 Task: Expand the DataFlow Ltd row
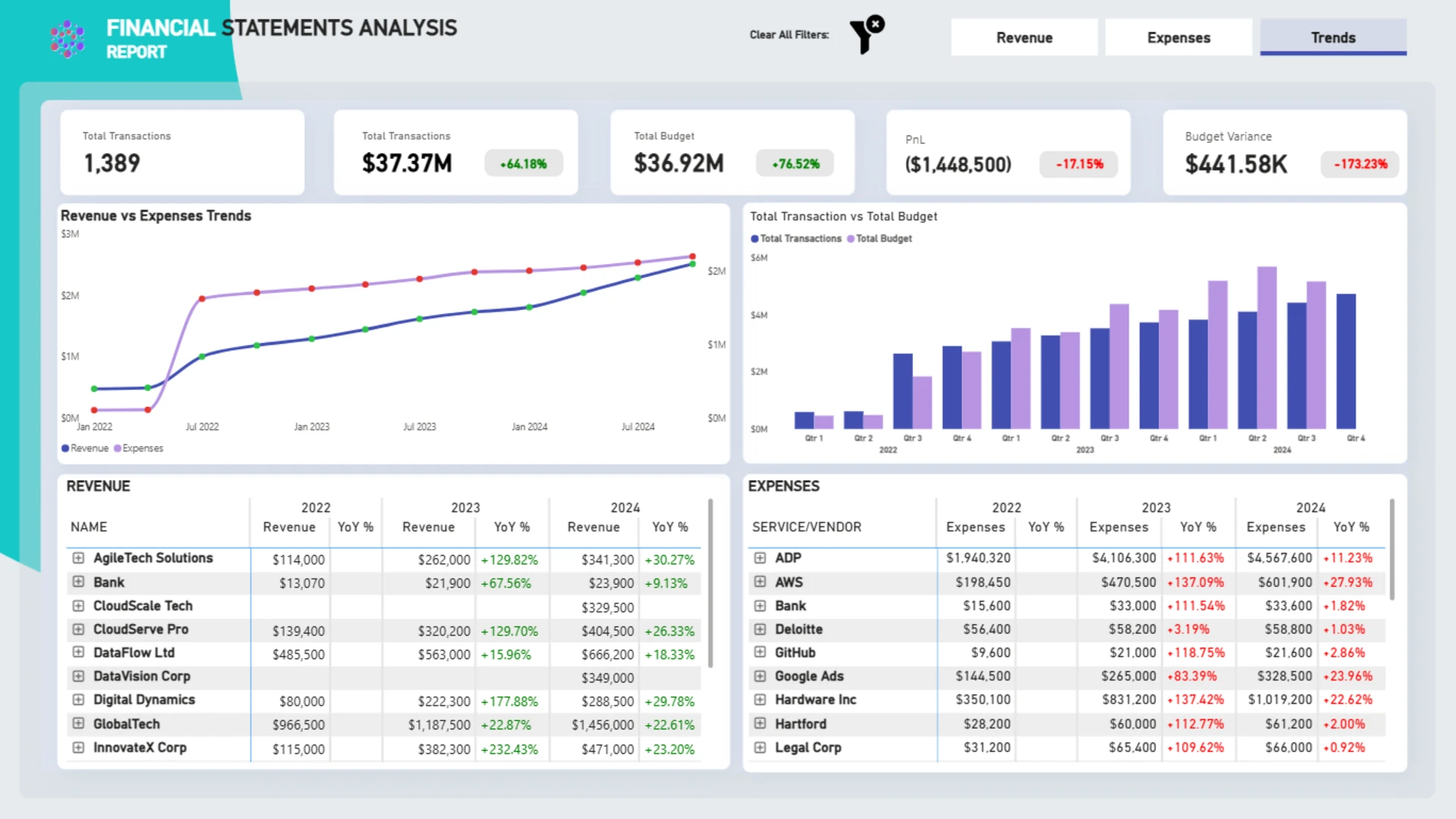tap(78, 652)
